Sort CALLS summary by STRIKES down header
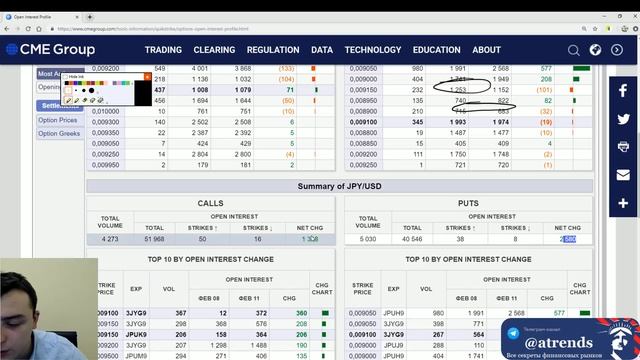The image size is (640, 360). point(258,228)
